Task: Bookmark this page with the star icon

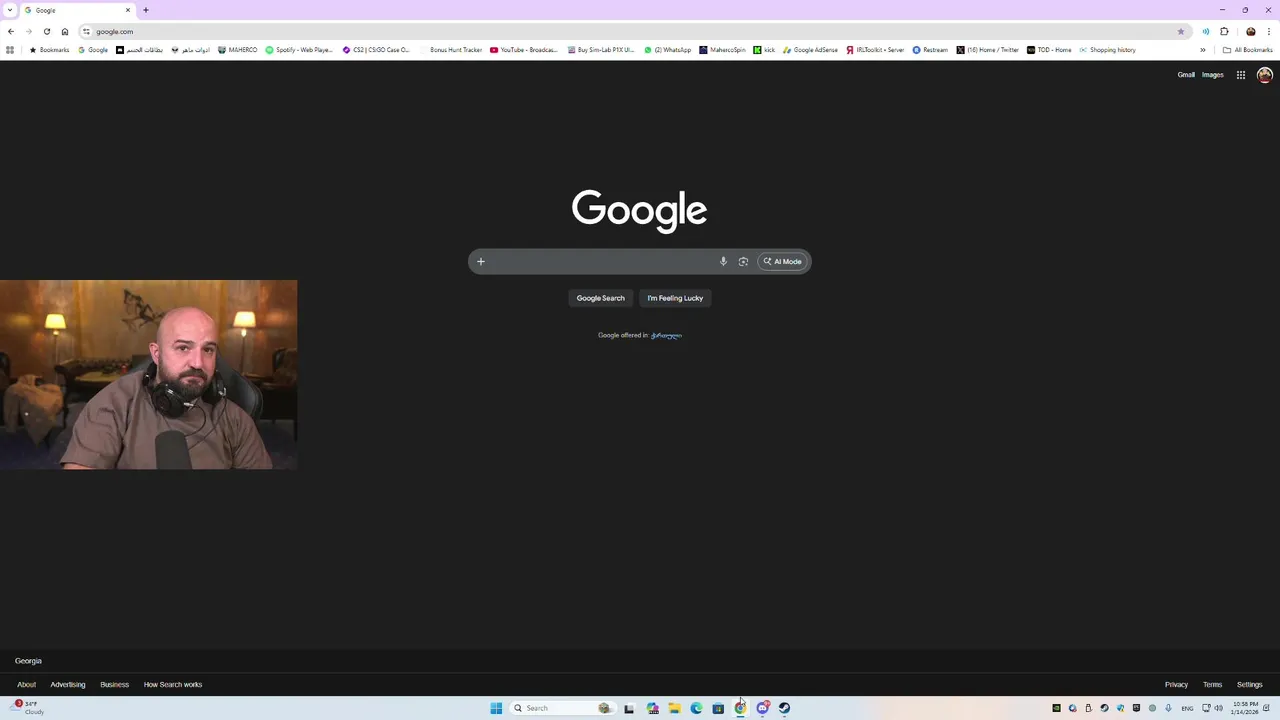Action: coord(1180,31)
